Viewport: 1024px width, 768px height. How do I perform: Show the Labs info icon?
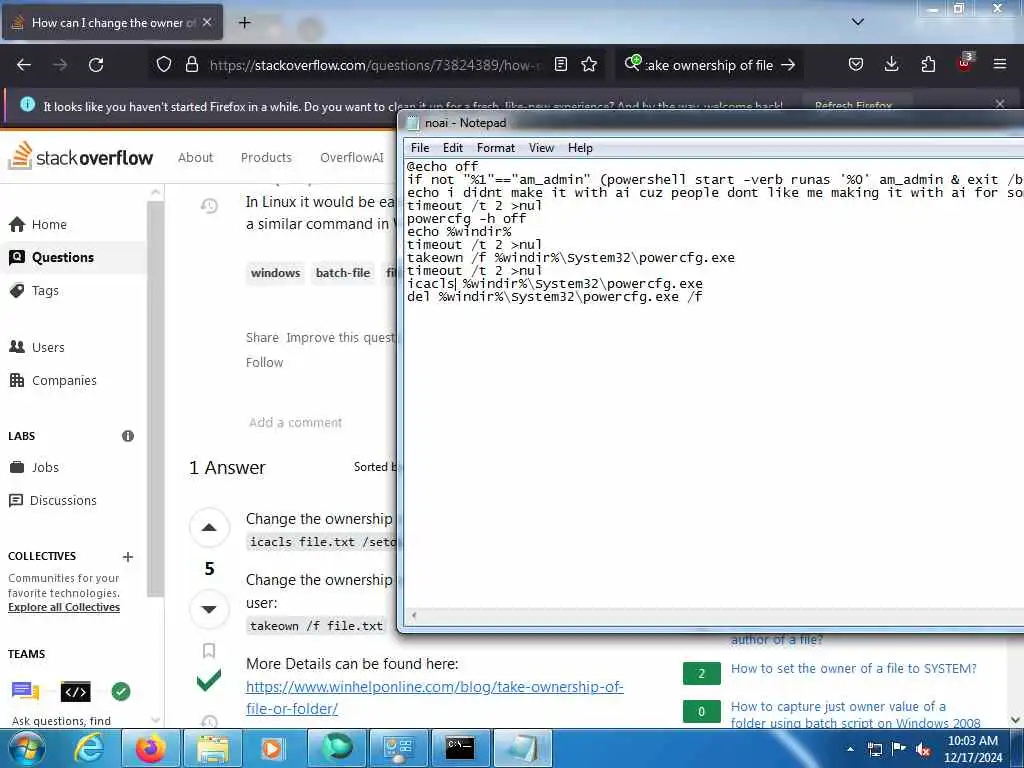coord(128,436)
